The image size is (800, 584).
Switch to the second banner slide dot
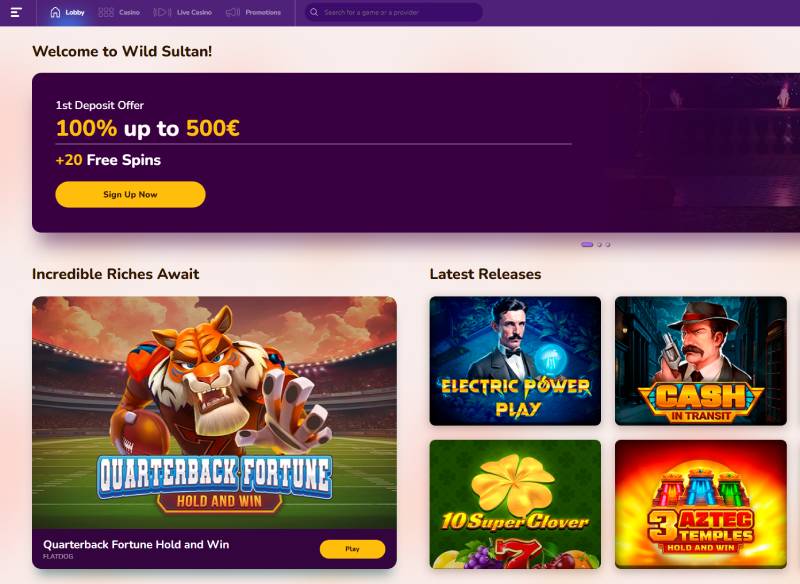pyautogui.click(x=599, y=244)
